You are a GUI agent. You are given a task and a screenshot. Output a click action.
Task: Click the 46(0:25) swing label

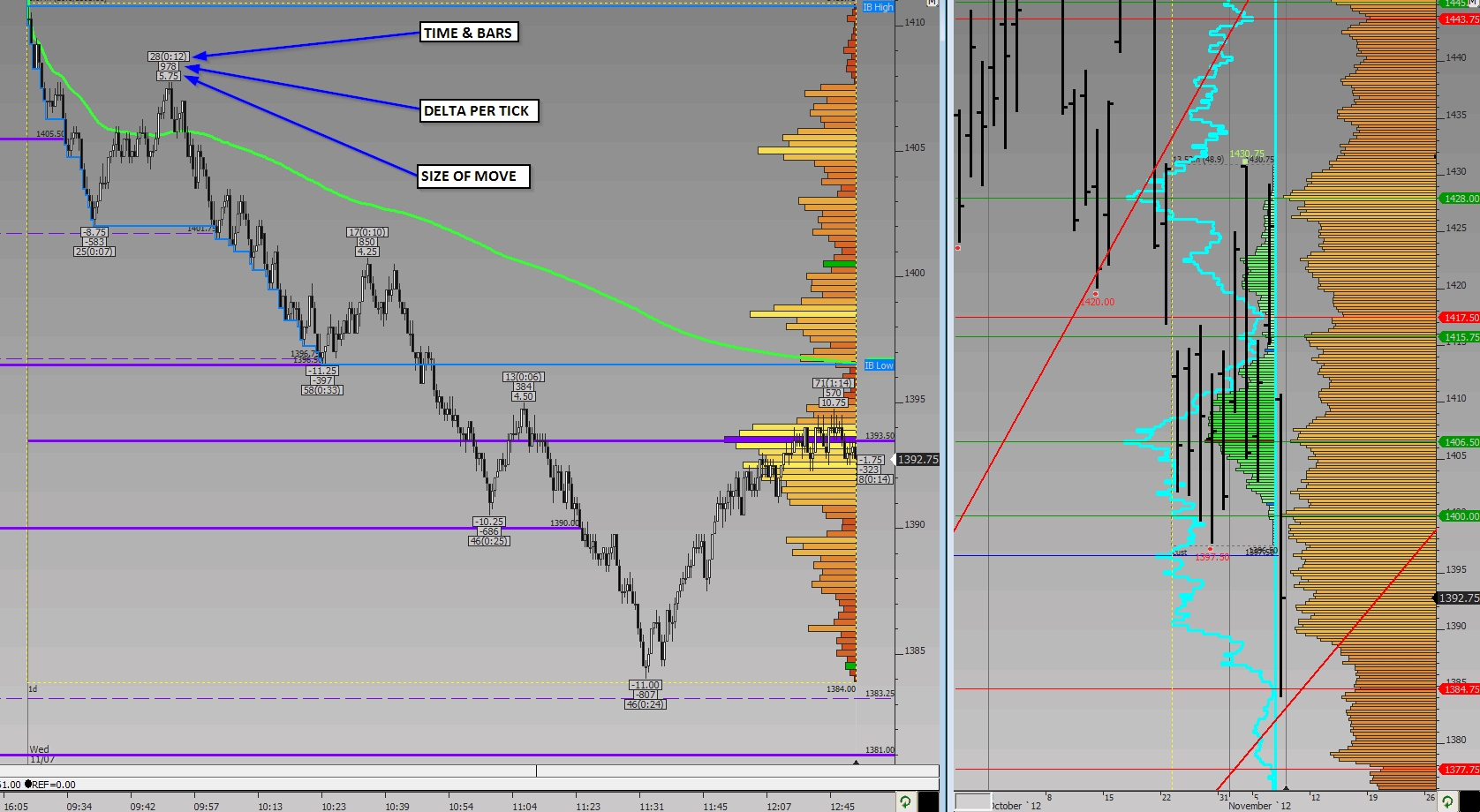(x=489, y=541)
